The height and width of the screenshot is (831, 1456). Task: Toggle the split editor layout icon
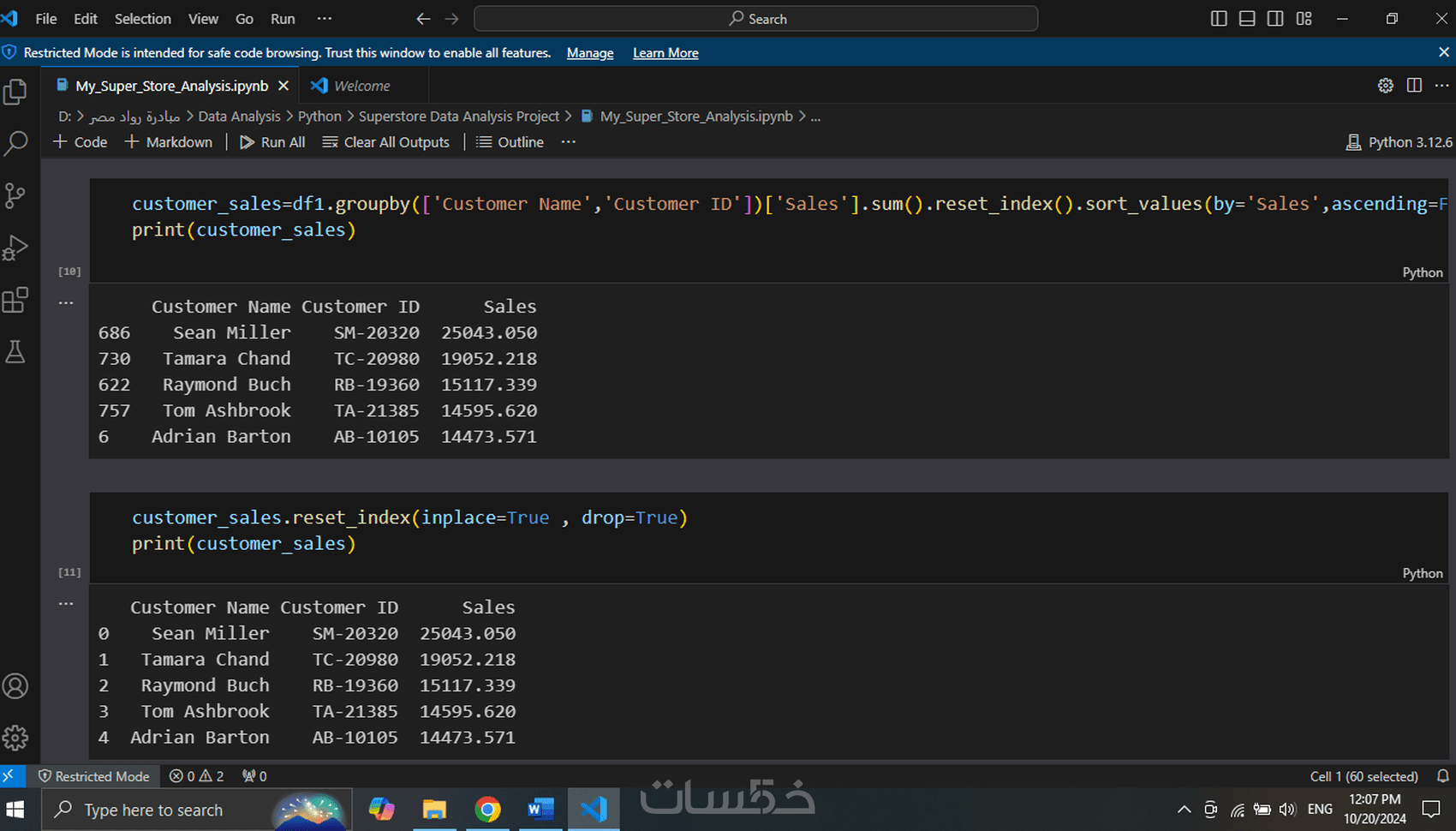tap(1412, 85)
